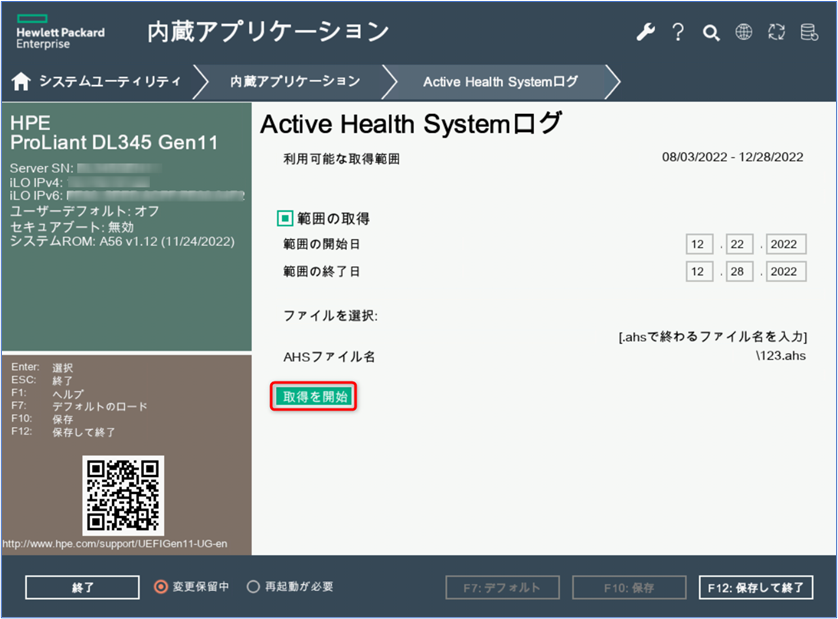Click the home icon in the breadcrumb bar
This screenshot has height=619, width=838.
(x=20, y=81)
